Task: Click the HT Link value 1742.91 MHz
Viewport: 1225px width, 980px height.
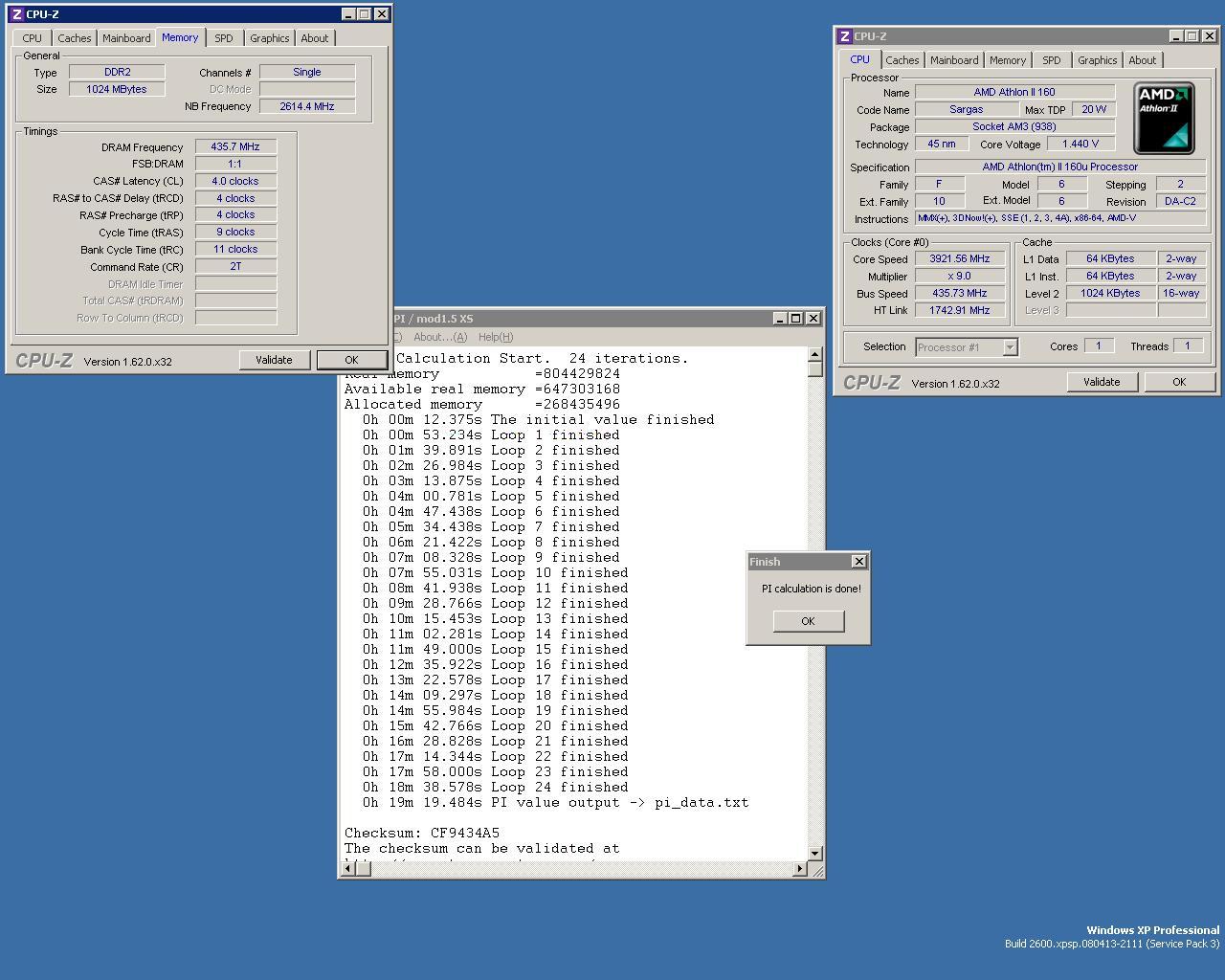Action: [x=959, y=310]
